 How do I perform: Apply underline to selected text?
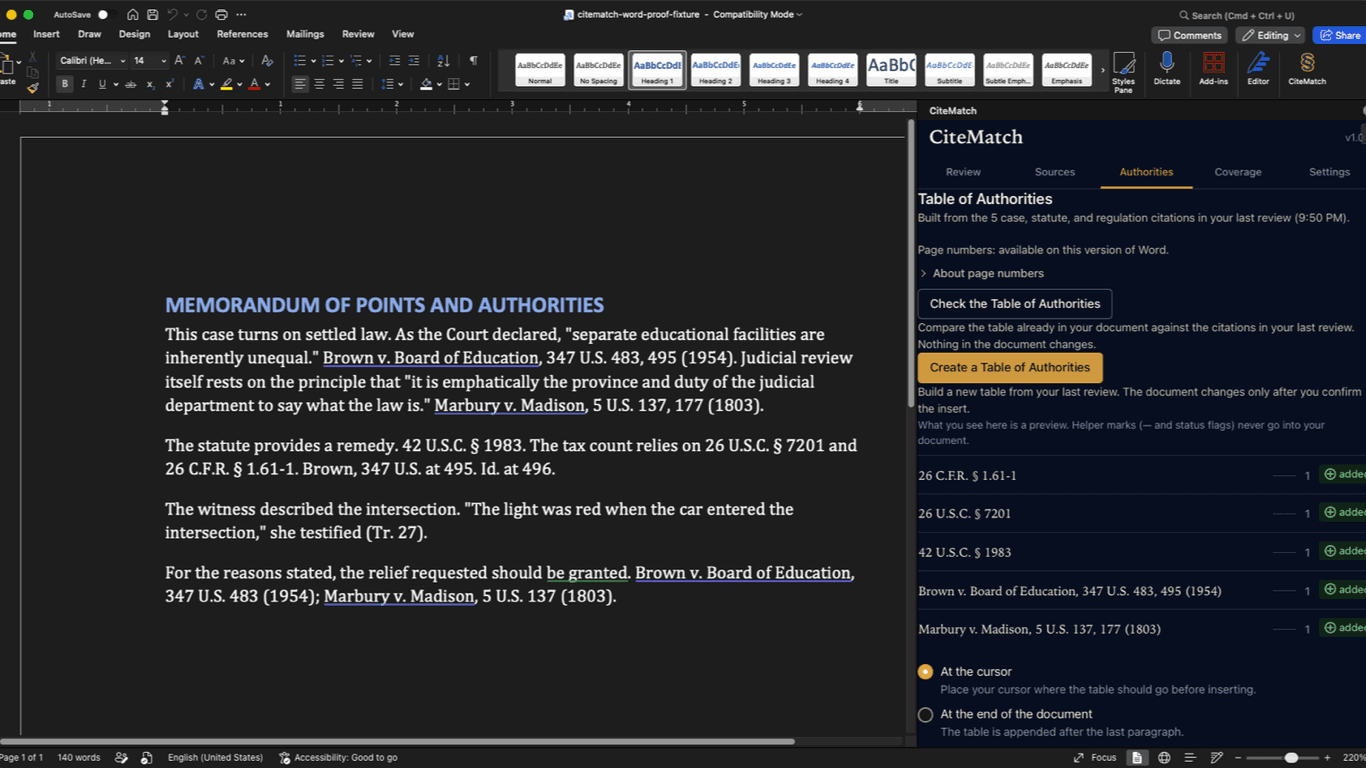coord(101,84)
